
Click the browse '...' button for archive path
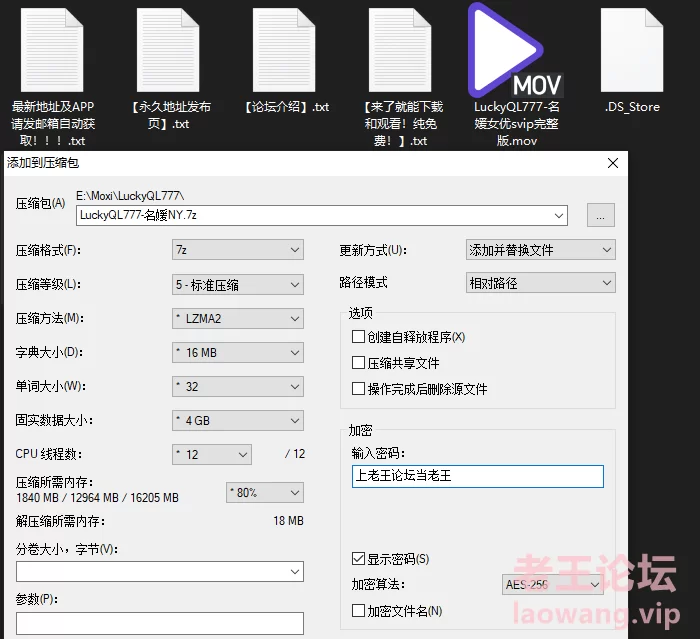coord(600,215)
